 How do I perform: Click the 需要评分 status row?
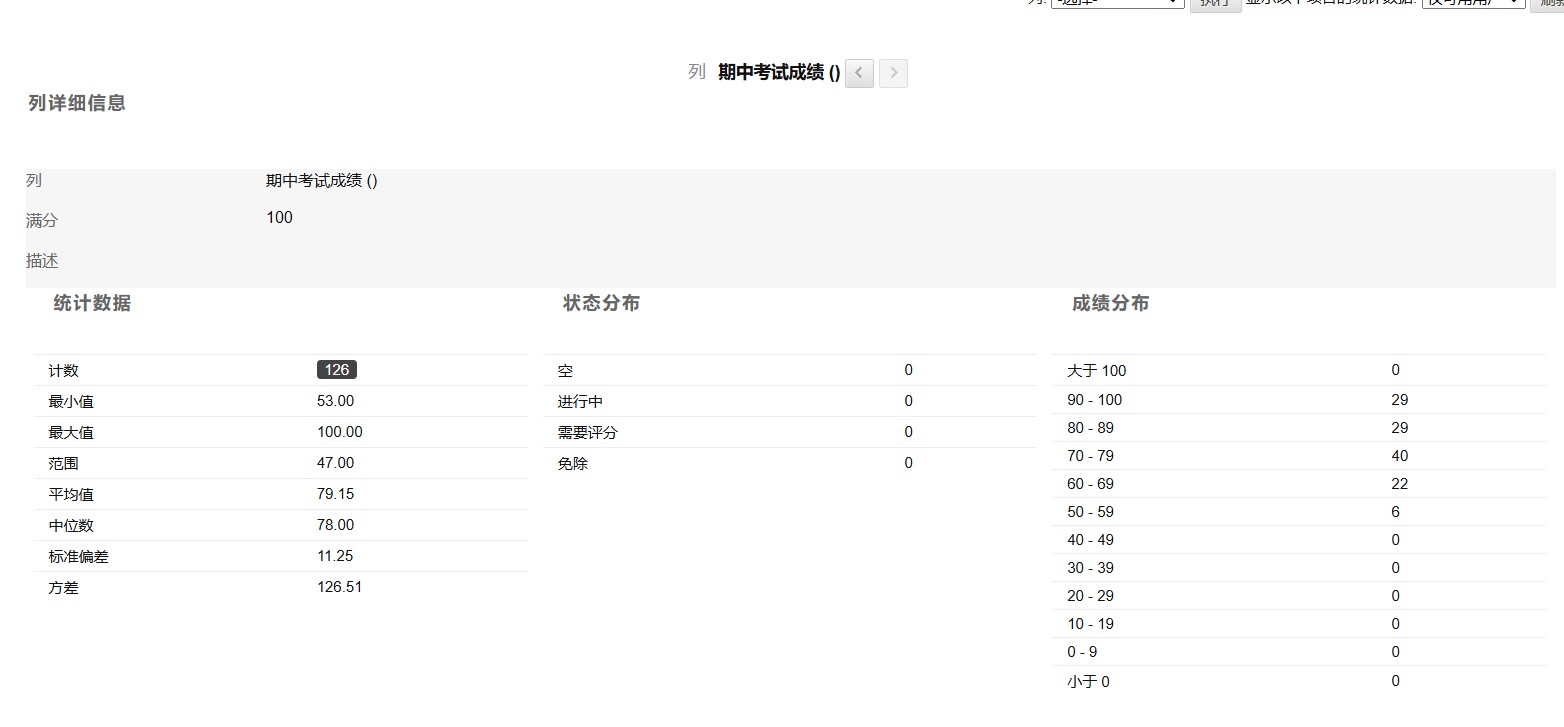click(588, 432)
